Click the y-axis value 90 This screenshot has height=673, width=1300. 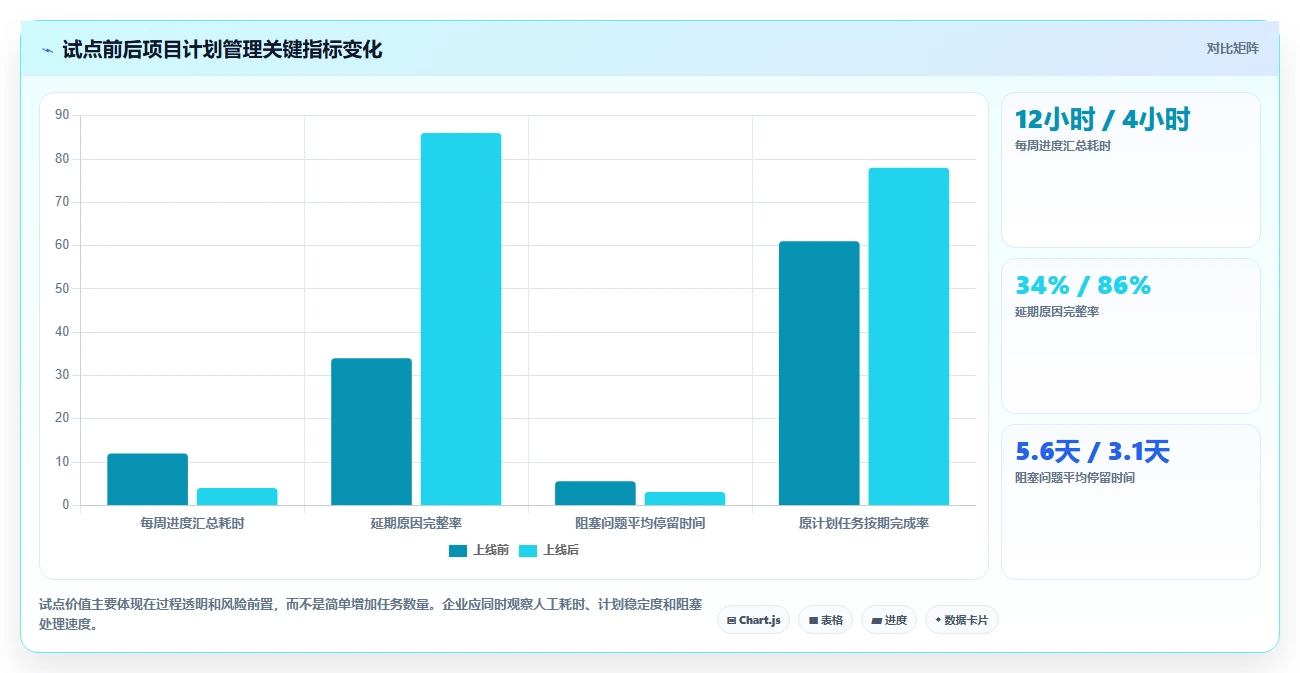tap(62, 115)
